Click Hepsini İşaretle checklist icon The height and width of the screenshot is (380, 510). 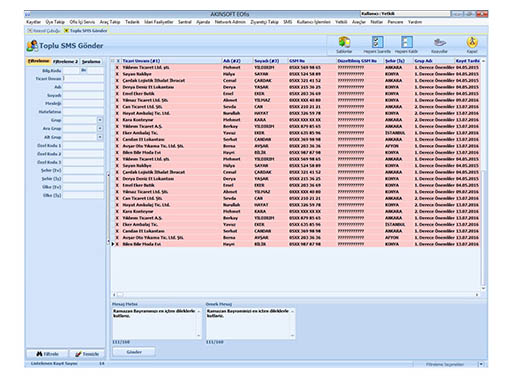point(377,42)
